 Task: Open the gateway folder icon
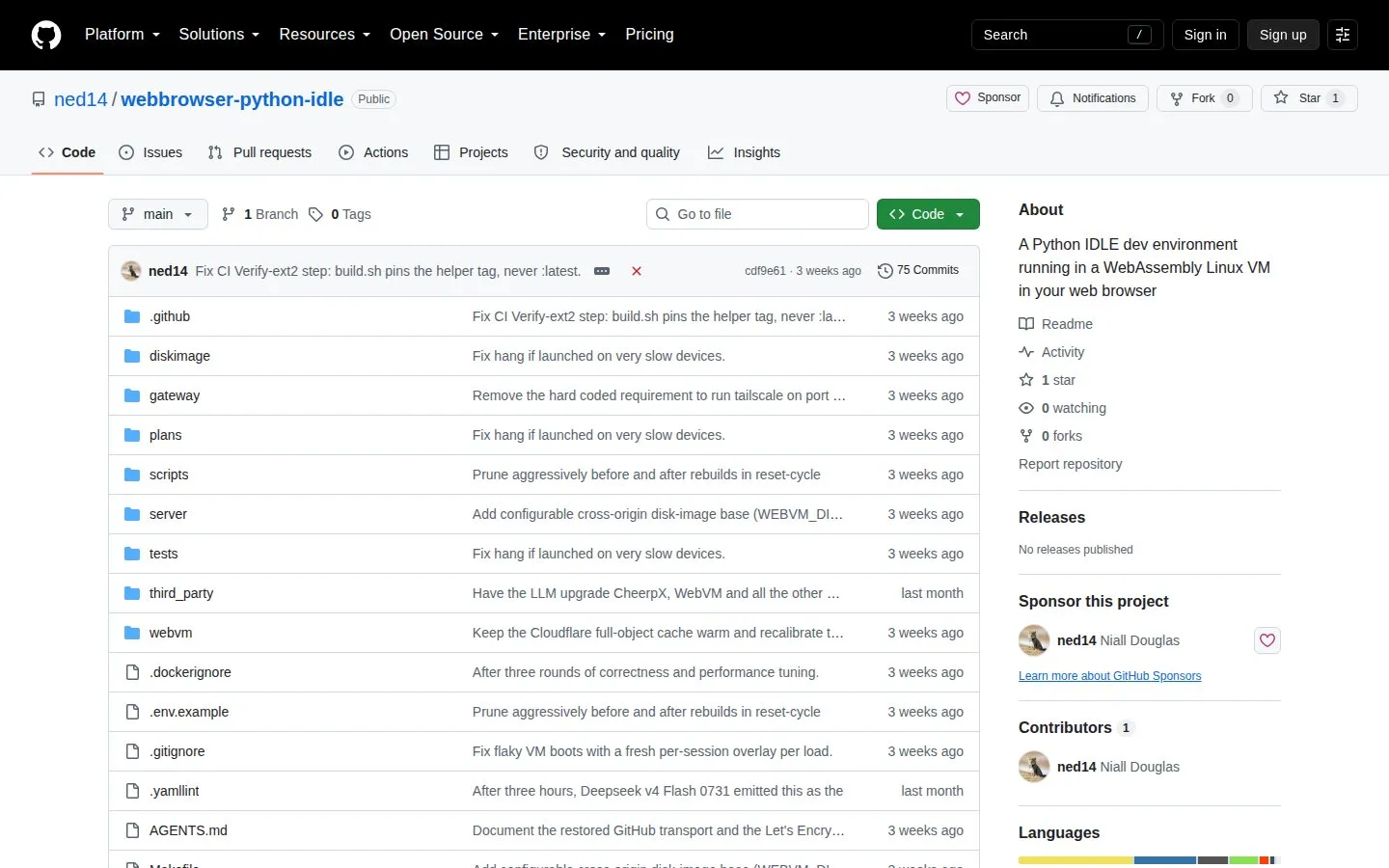[132, 395]
